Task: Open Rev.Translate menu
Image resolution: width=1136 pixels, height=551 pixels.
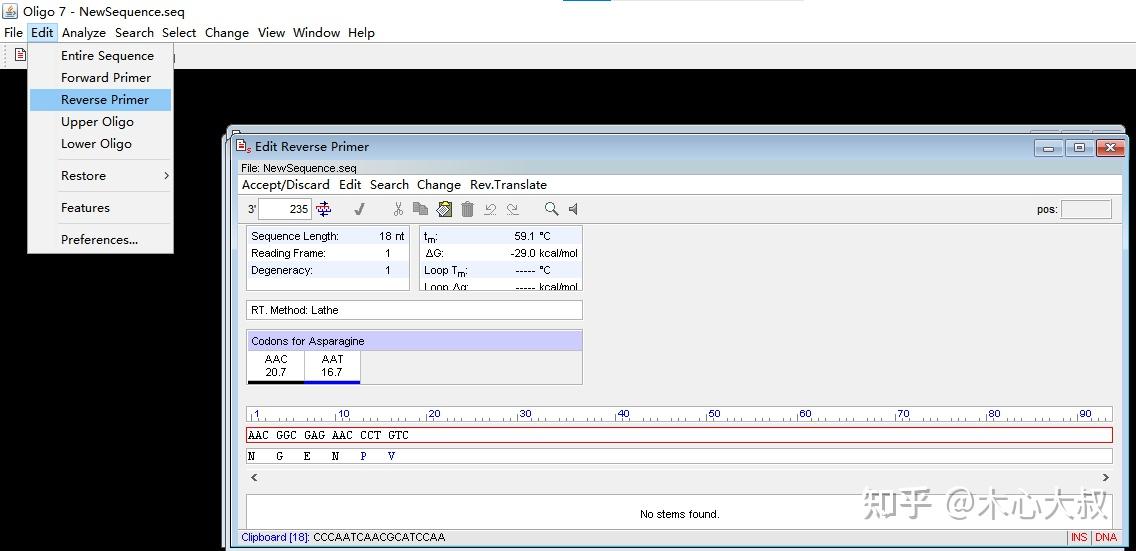Action: [x=508, y=185]
